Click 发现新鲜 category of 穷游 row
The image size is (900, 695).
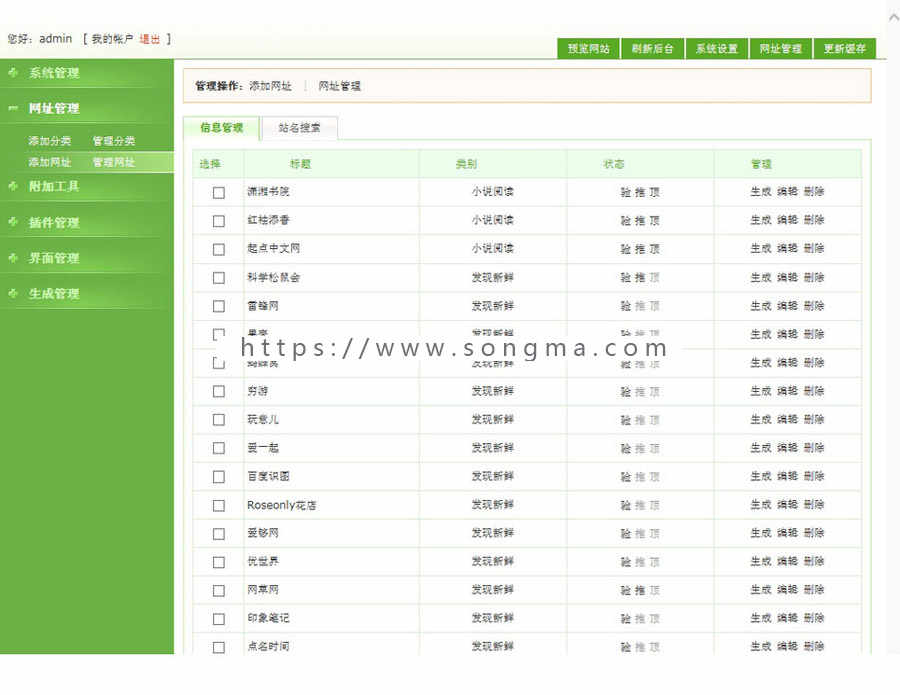492,391
